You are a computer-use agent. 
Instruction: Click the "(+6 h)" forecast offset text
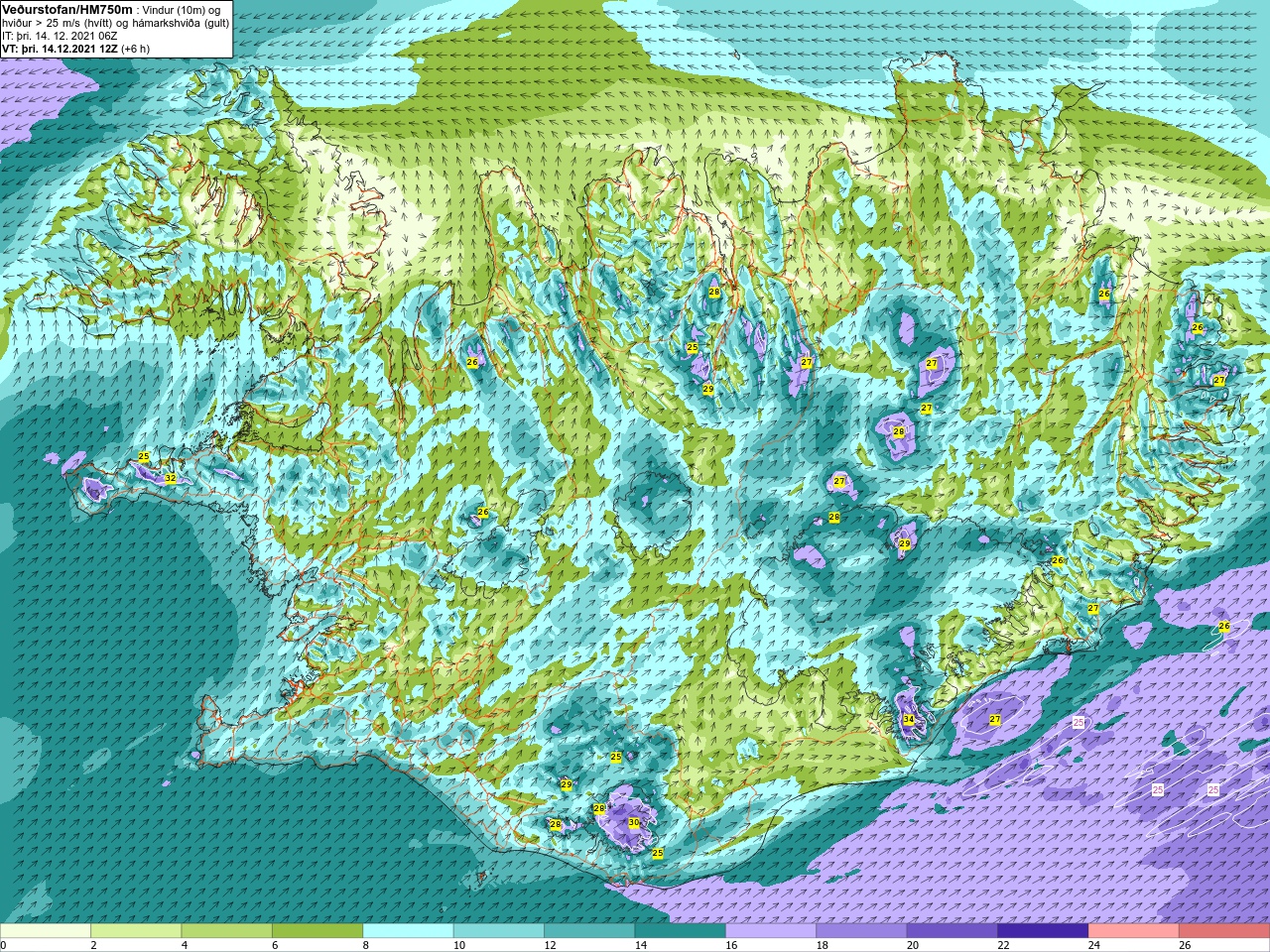pos(136,49)
